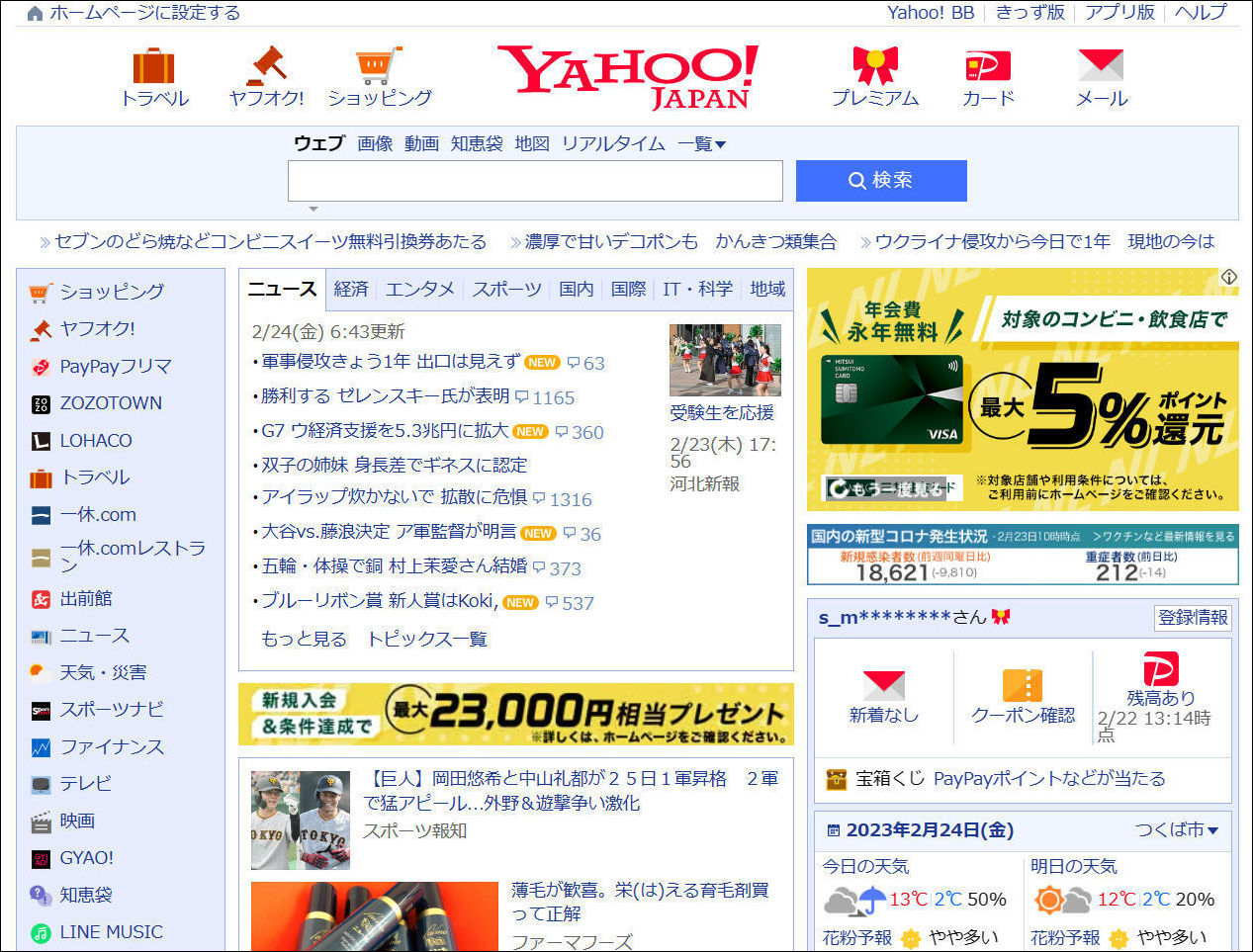The width and height of the screenshot is (1253, 952).
Task: Open the Shopping cart icon in header
Action: pyautogui.click(x=379, y=66)
